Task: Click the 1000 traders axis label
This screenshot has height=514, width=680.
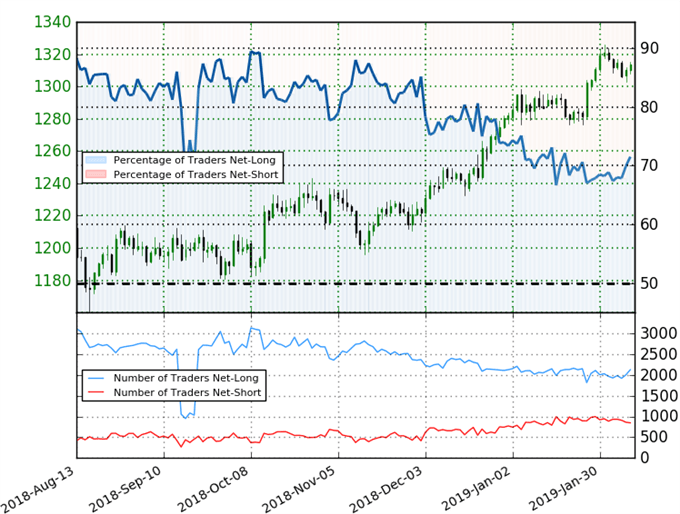Action: [659, 416]
